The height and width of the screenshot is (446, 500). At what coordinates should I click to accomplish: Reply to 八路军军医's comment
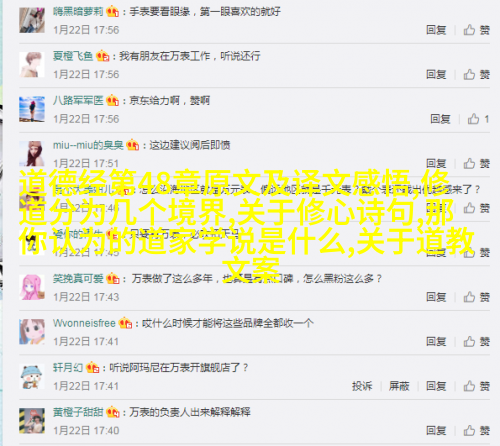(440, 119)
